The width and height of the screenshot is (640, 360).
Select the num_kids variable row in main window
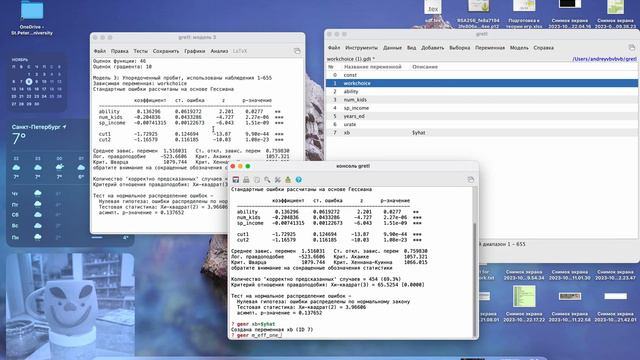[x=482, y=100]
